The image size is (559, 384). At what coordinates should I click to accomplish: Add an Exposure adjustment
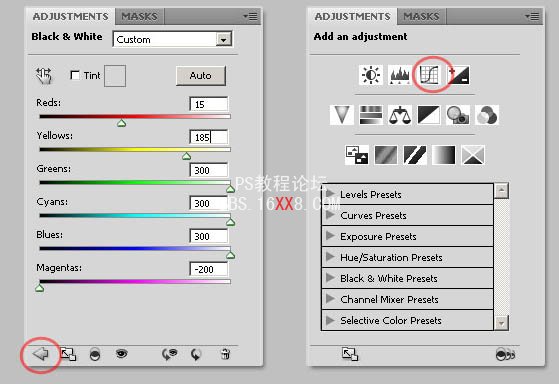point(458,75)
